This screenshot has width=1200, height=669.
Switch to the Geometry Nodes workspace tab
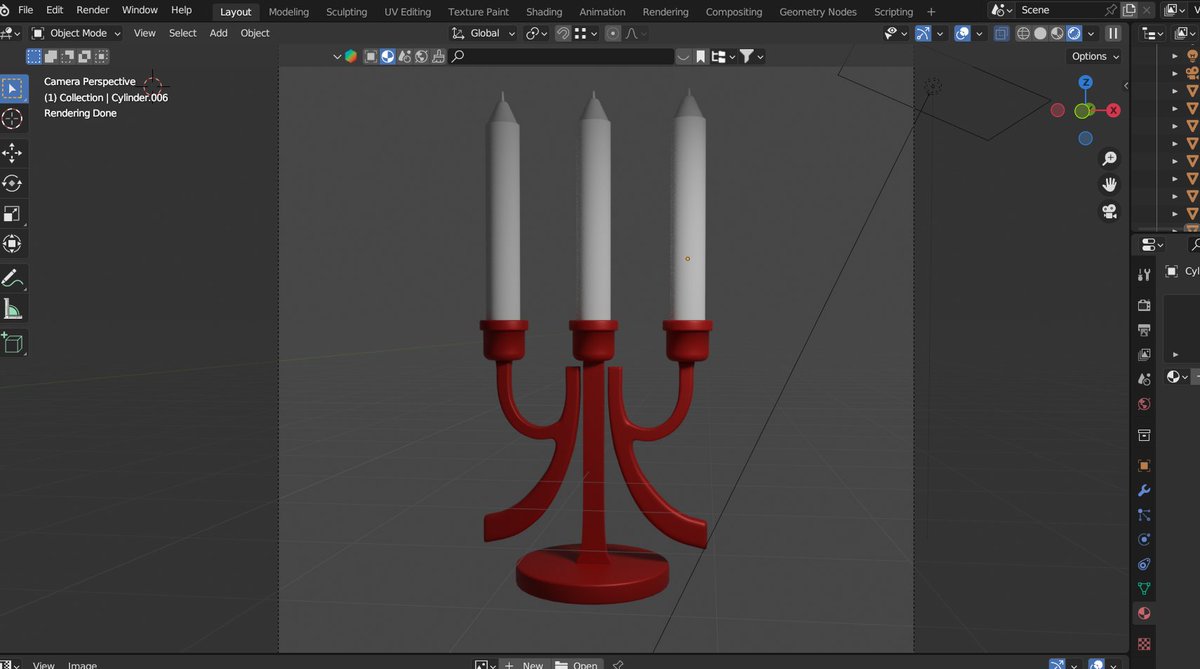coord(818,12)
